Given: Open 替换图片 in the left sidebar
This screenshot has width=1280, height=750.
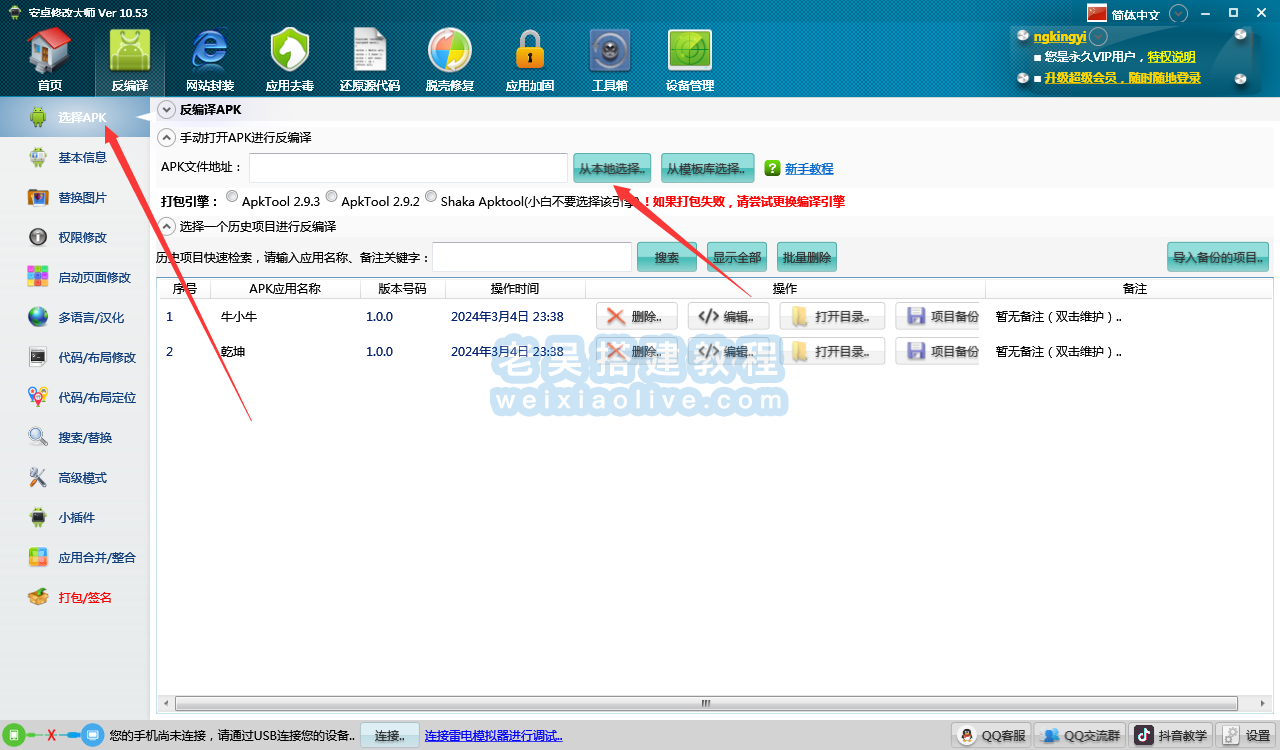Looking at the screenshot, I should pyautogui.click(x=81, y=198).
